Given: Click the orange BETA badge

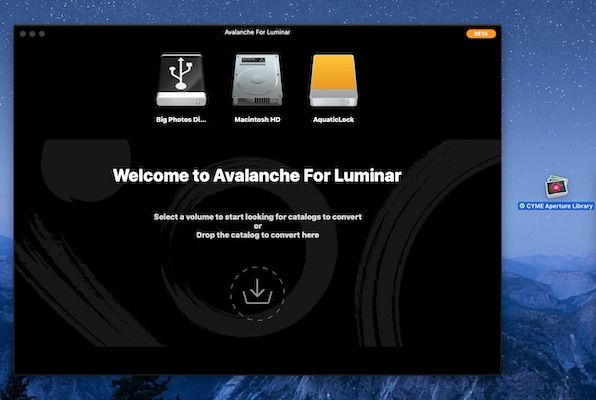Looking at the screenshot, I should click(481, 34).
